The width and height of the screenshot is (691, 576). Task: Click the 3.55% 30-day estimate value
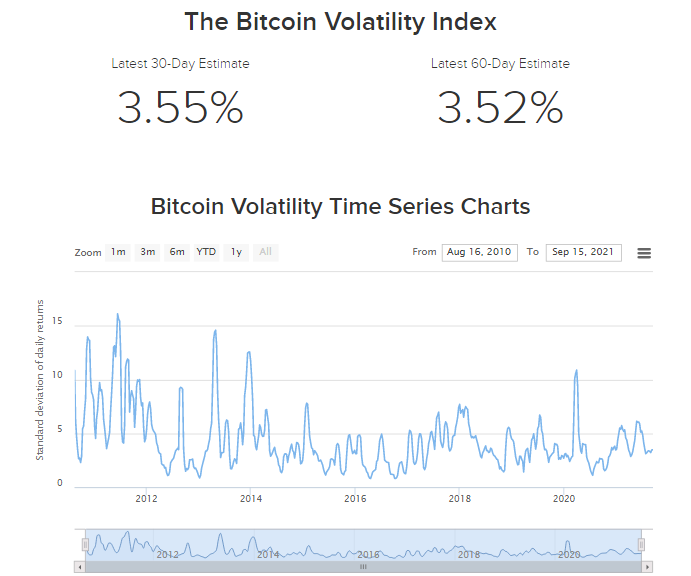(180, 108)
